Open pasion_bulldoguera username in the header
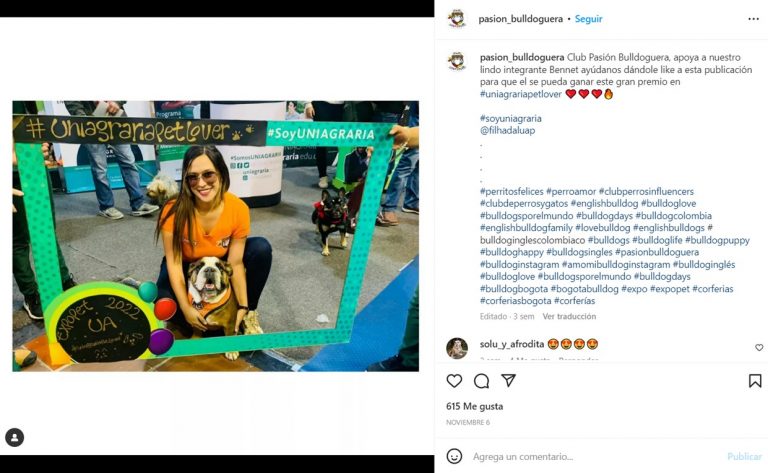Viewport: 768px width, 473px height. 520,19
